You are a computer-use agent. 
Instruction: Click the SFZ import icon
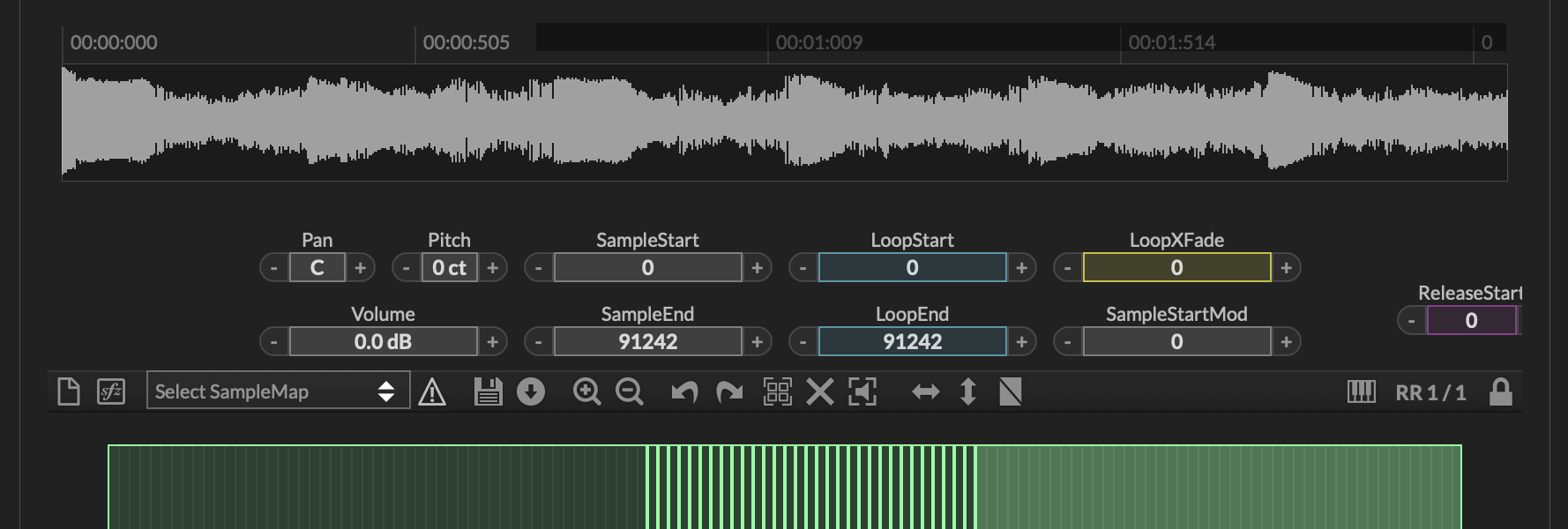(x=111, y=391)
